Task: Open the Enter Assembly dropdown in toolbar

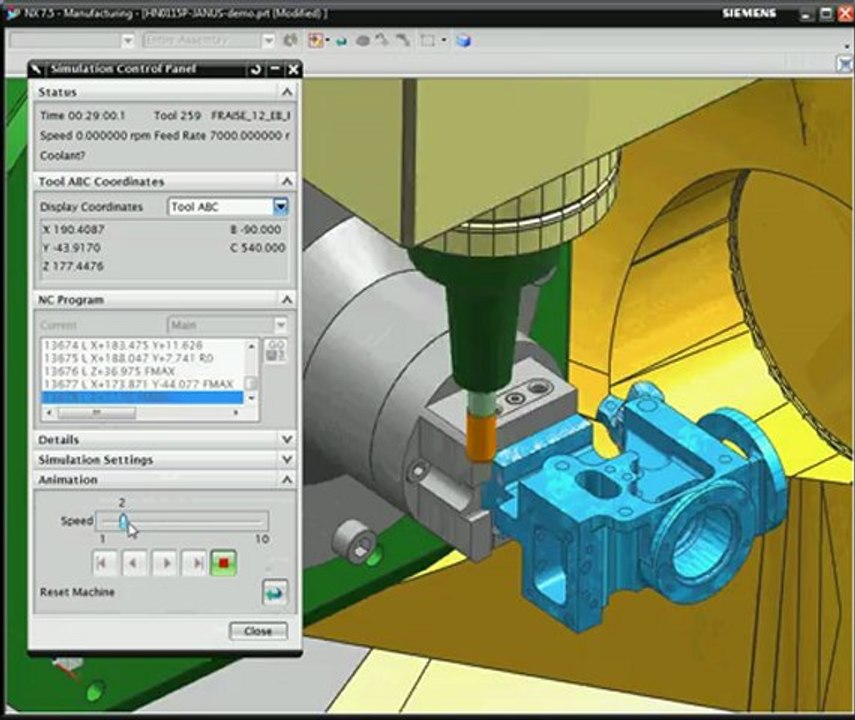Action: (x=268, y=40)
